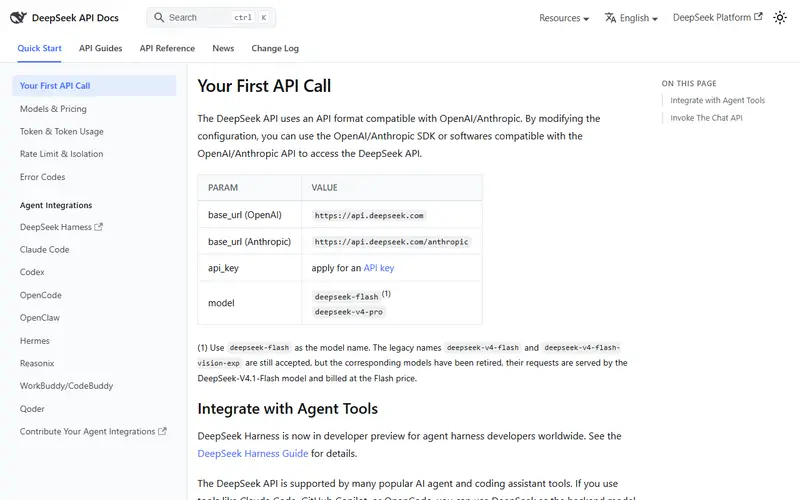Click the DeepSeek whale logo icon
This screenshot has width=800, height=500.
(x=18, y=17)
